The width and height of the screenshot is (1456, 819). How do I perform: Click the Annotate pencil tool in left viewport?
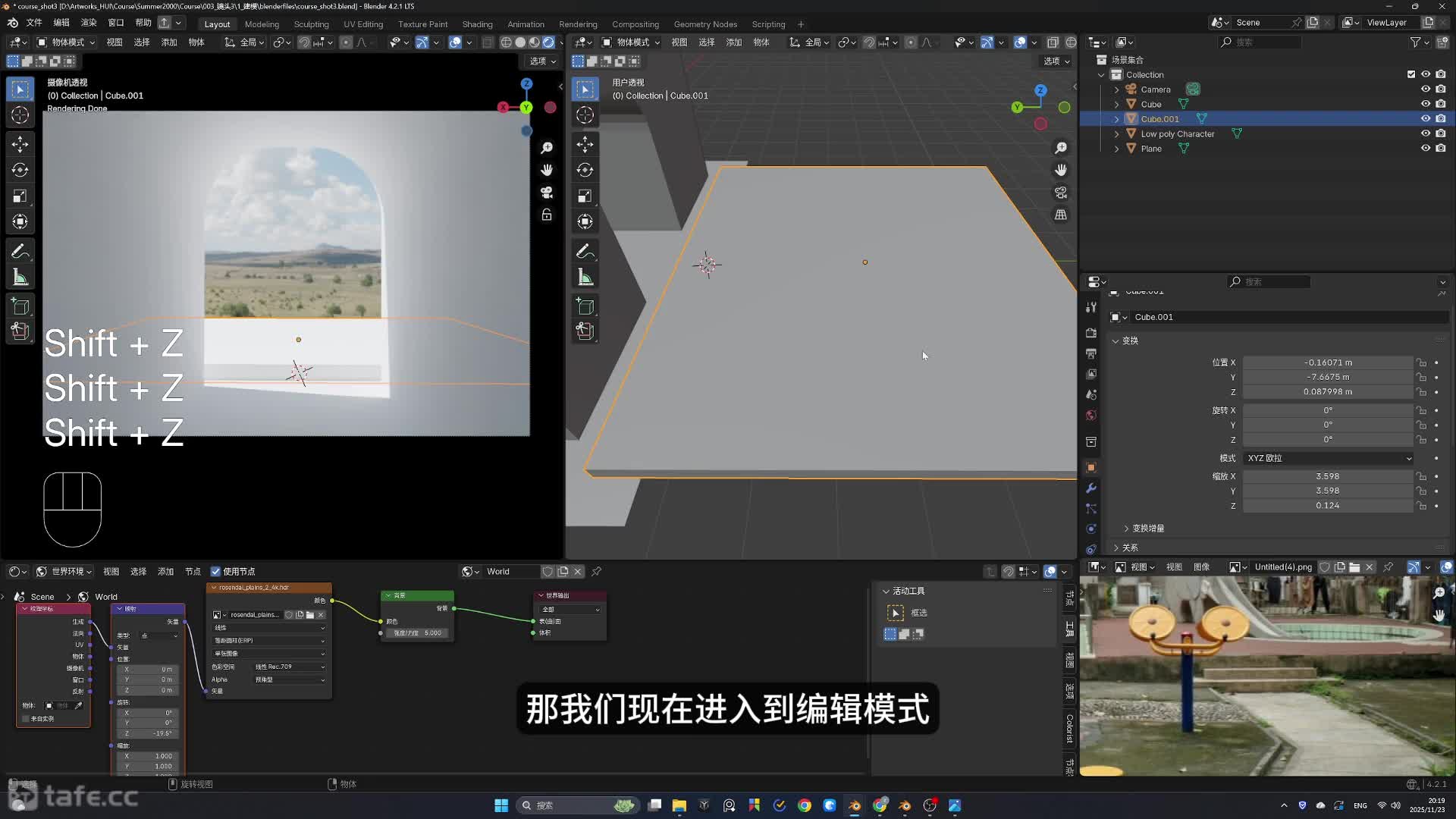[20, 251]
